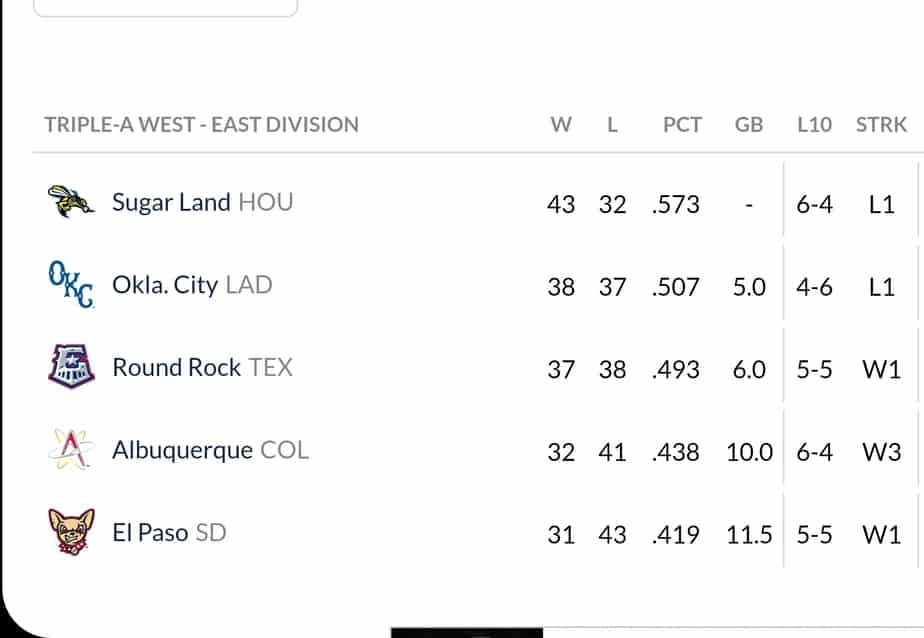
Task: Click the Triple-A West - East Division heading
Action: [202, 124]
